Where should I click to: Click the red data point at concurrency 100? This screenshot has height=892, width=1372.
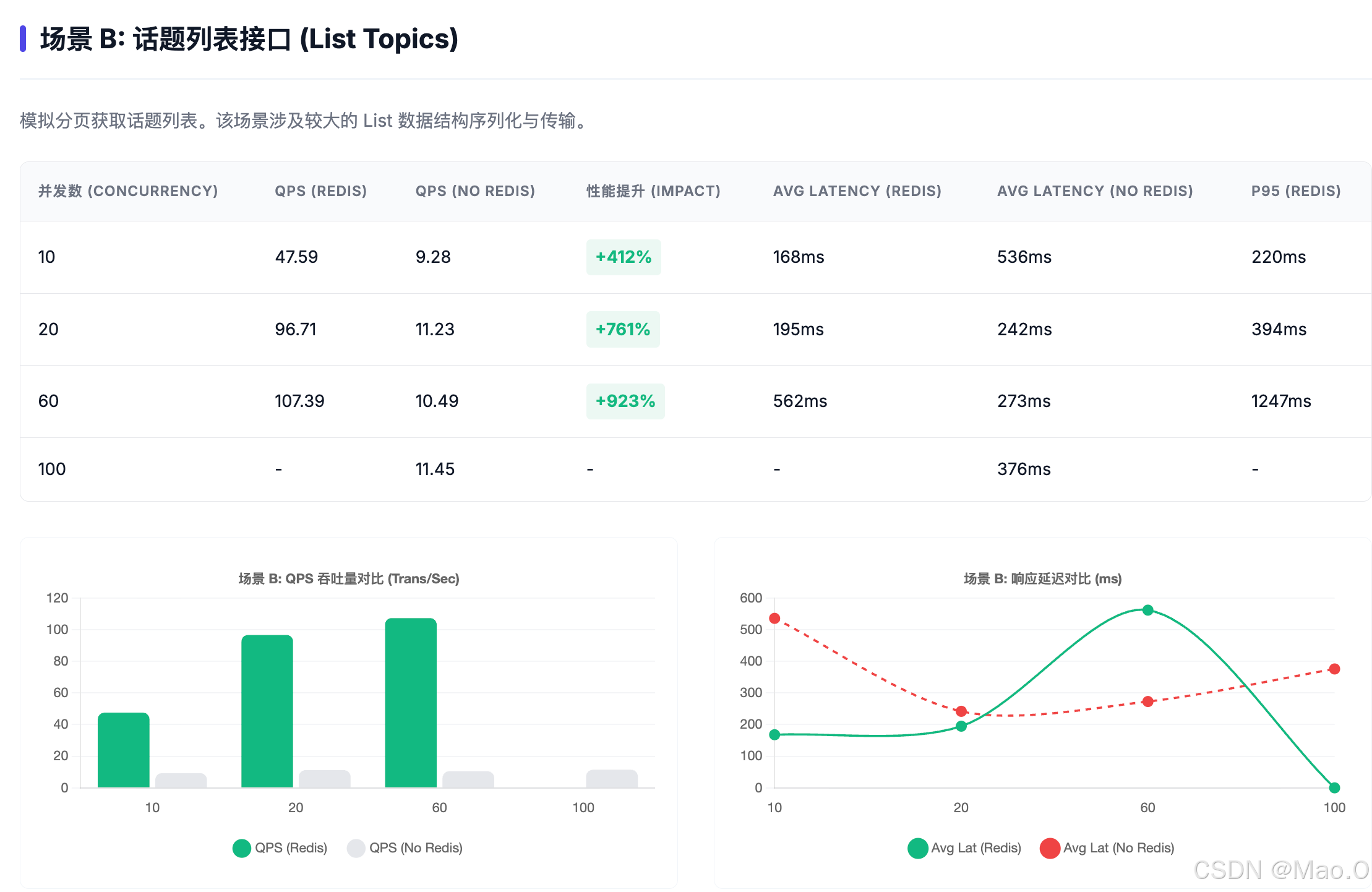tap(1334, 669)
